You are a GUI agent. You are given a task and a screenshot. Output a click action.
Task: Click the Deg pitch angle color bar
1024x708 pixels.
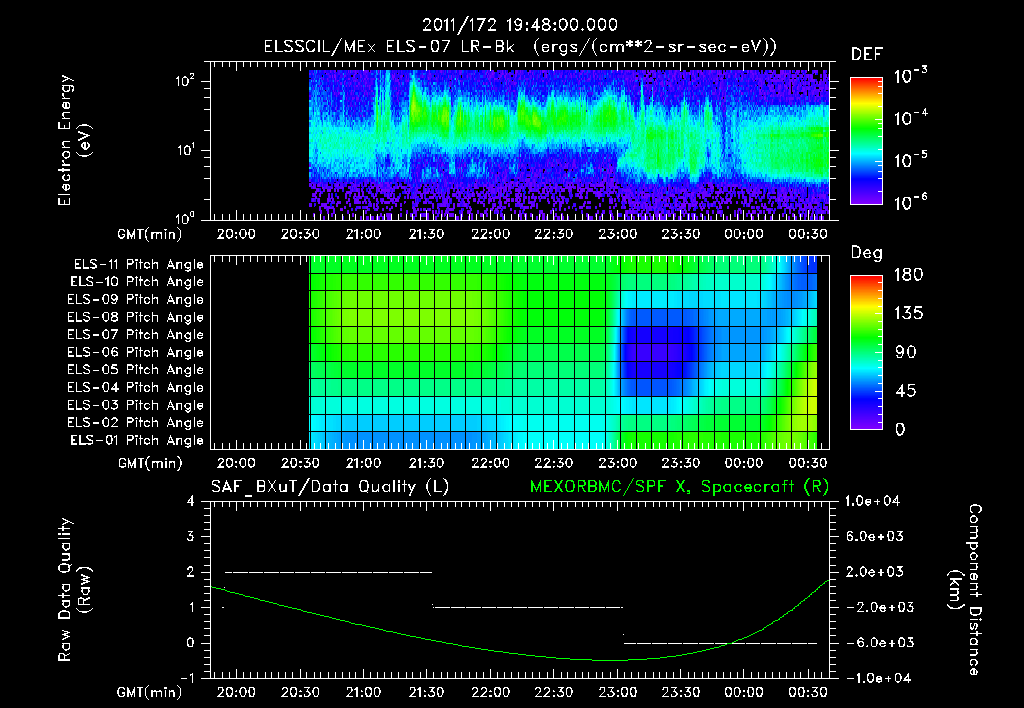pyautogui.click(x=866, y=352)
